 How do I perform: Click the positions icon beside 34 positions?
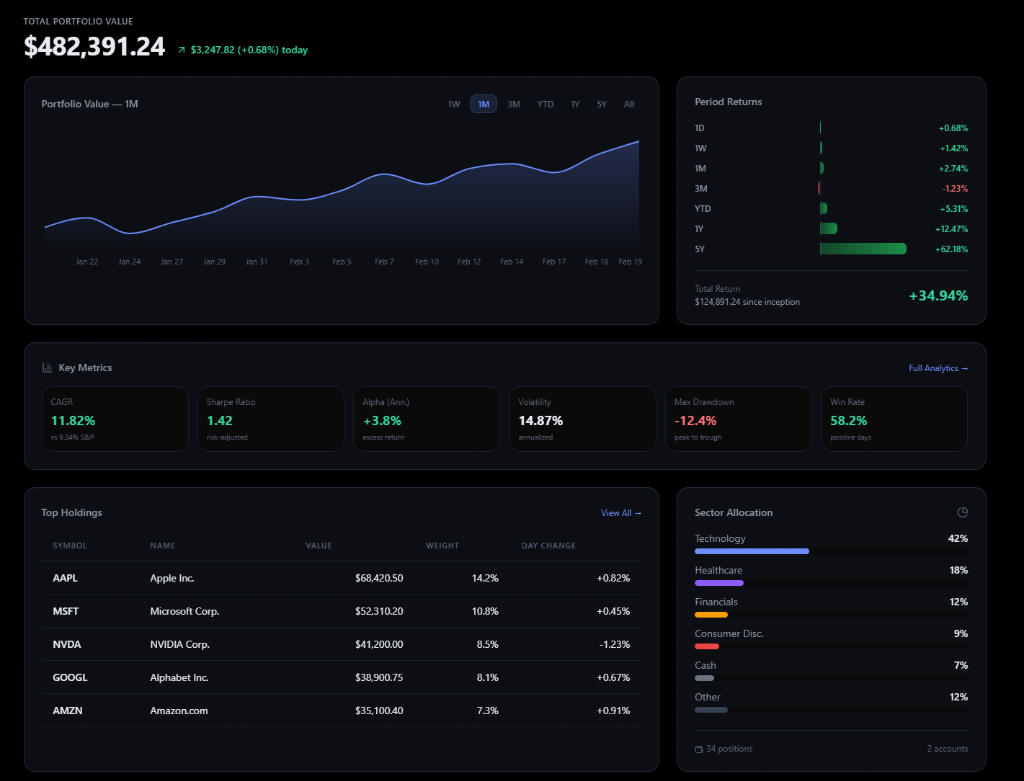click(x=698, y=748)
